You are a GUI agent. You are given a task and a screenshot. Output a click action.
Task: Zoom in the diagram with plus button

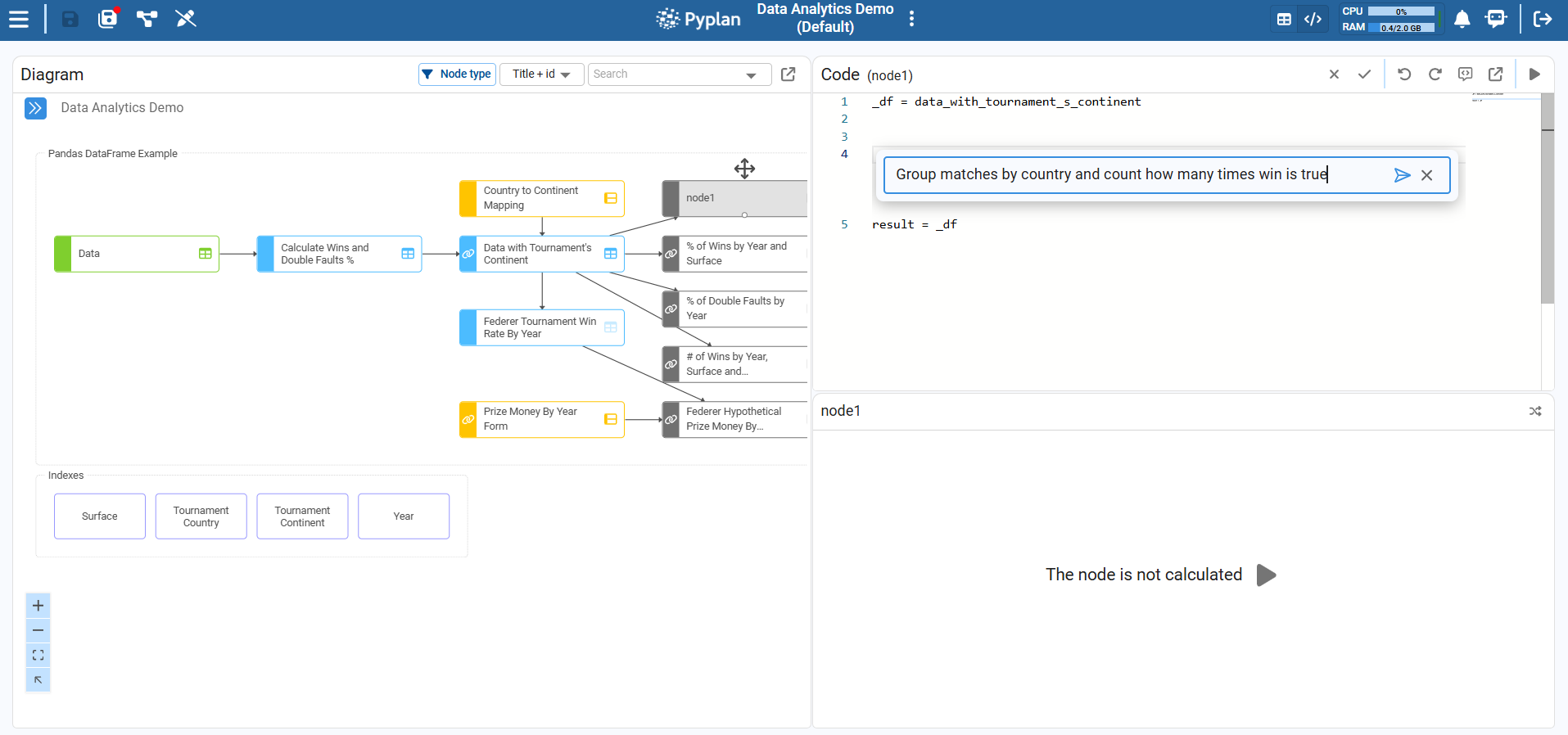pos(38,606)
